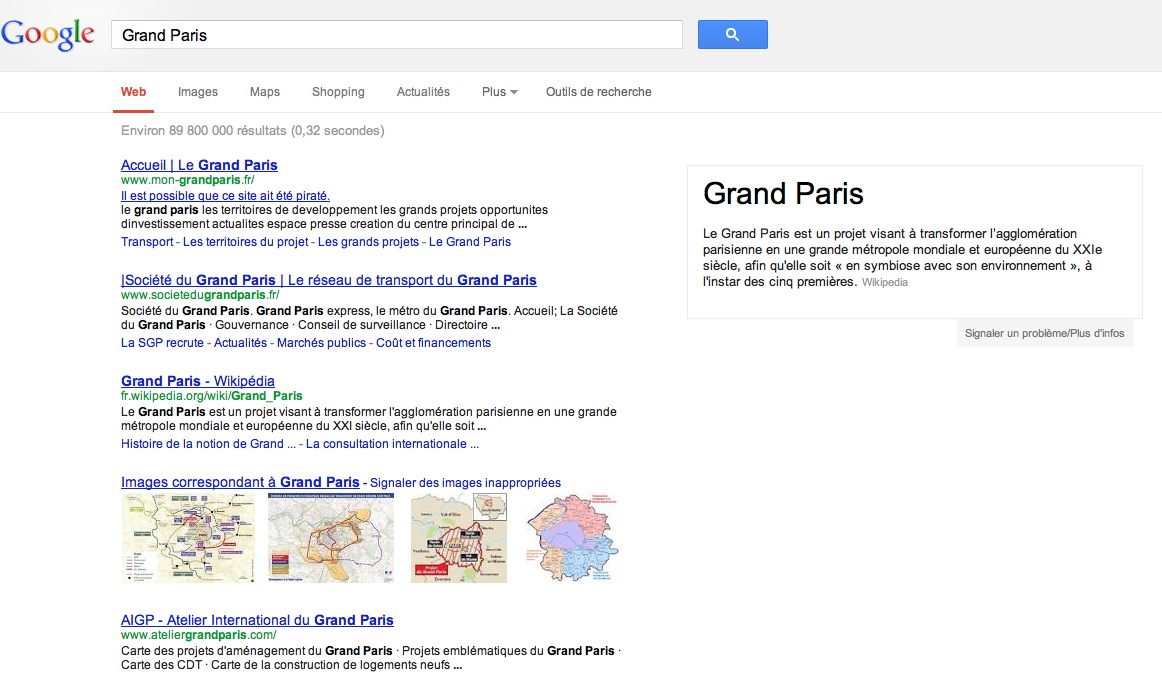Open Société du Grand Paris result title
The width and height of the screenshot is (1162, 684).
point(328,280)
